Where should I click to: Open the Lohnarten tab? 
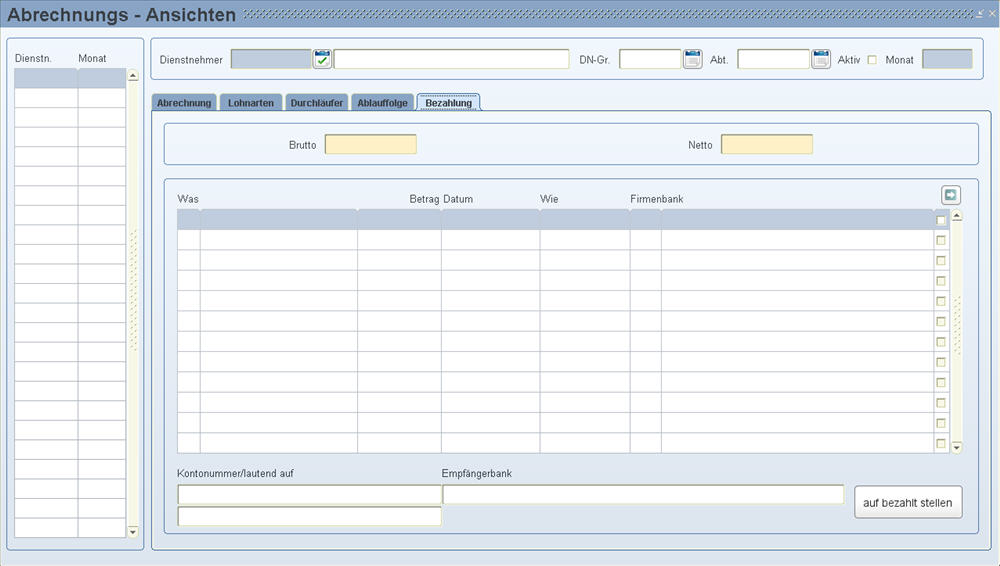click(x=251, y=103)
